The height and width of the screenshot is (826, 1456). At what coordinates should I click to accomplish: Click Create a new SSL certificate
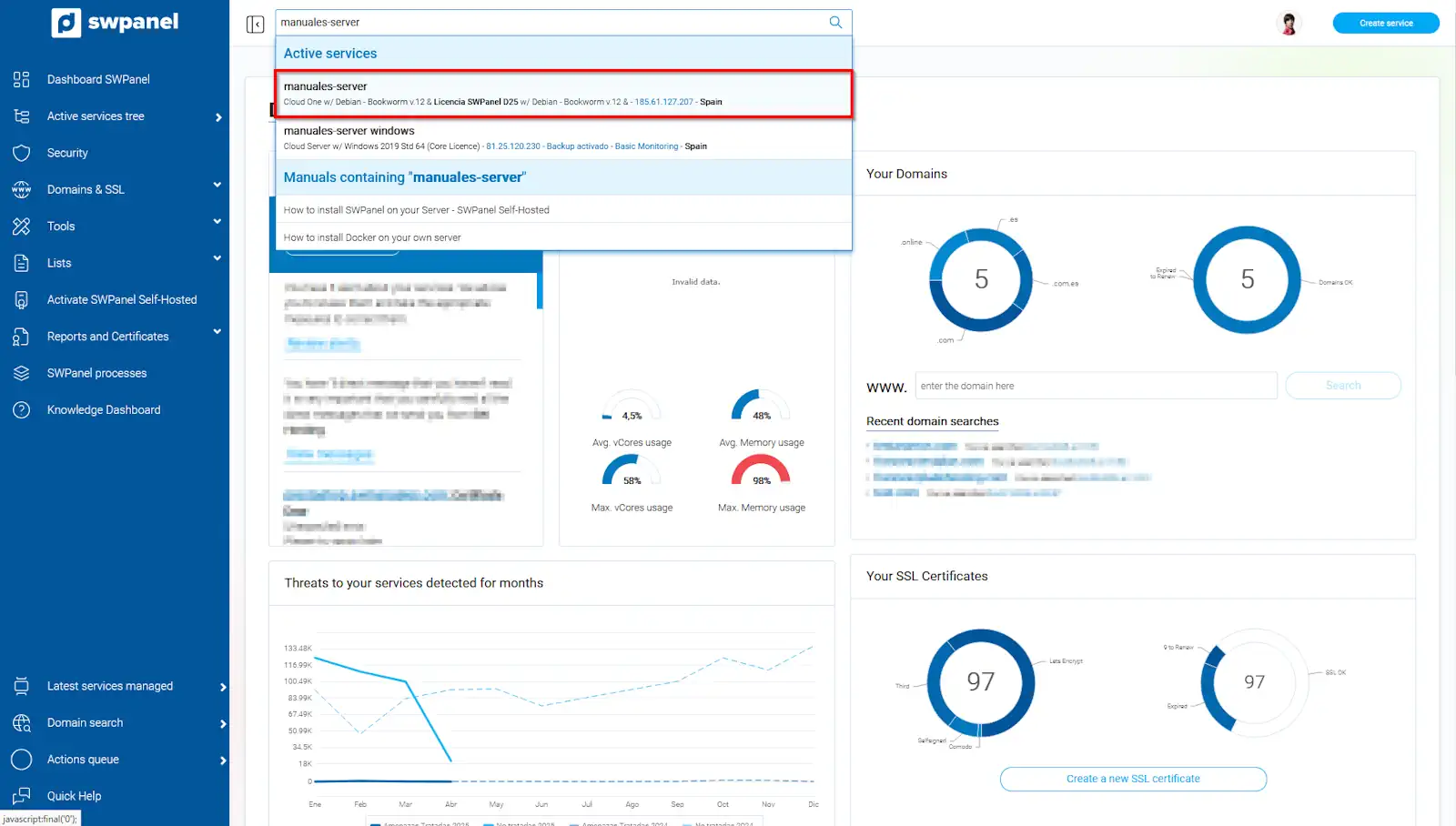(1133, 779)
